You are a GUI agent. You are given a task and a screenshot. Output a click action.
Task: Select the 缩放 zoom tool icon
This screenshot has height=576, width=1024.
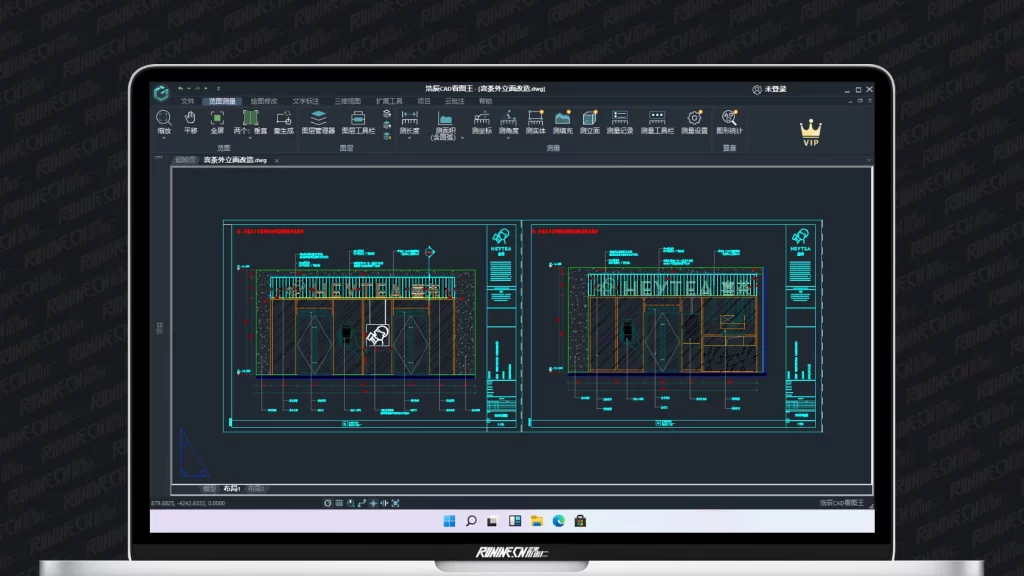pyautogui.click(x=163, y=119)
